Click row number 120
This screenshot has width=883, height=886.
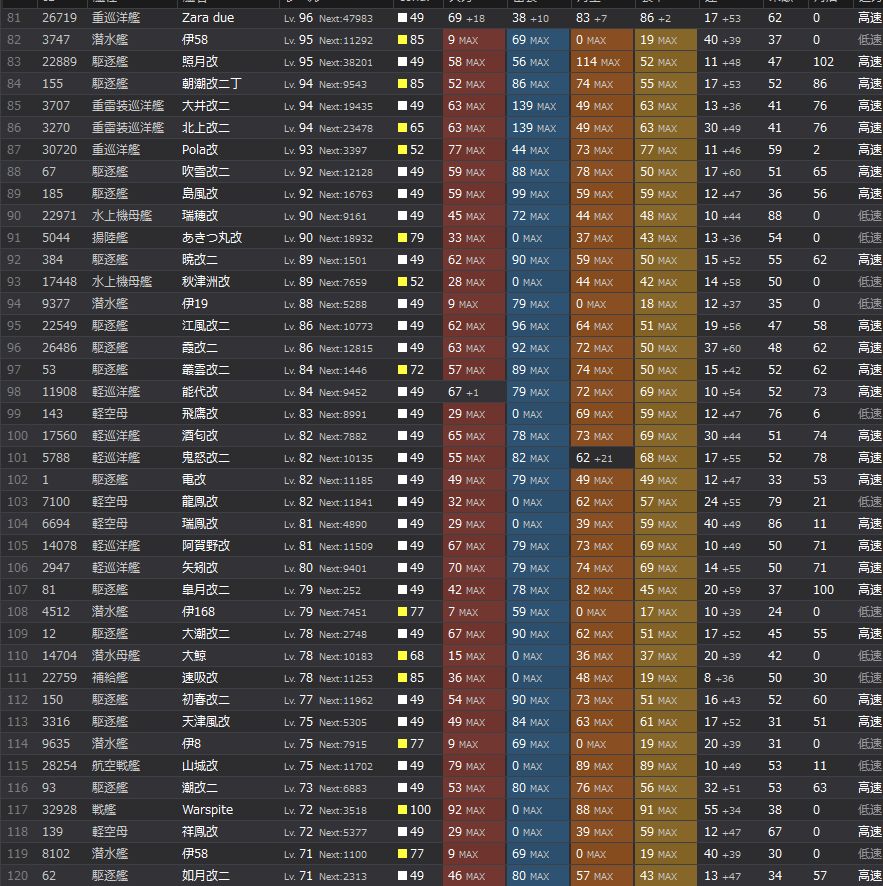[18, 876]
